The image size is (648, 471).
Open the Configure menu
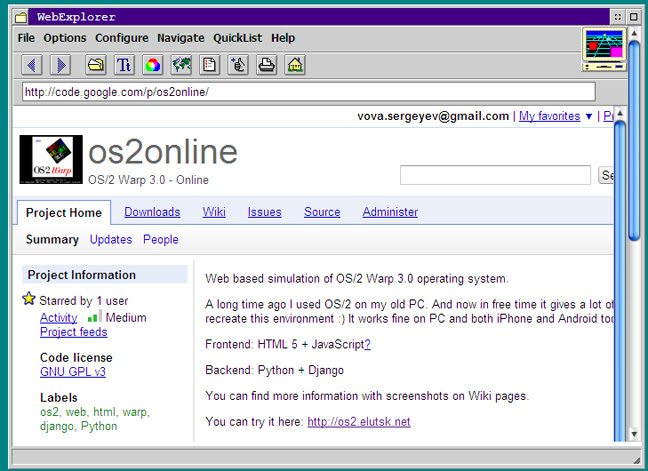(x=122, y=38)
